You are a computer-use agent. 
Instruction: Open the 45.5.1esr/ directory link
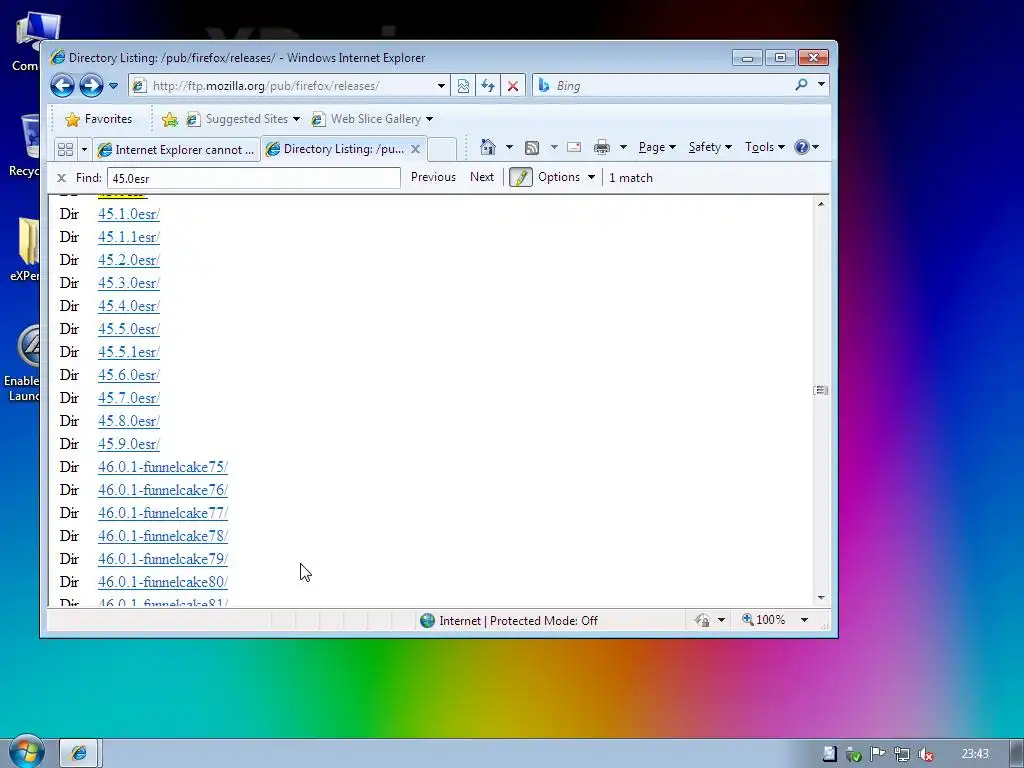(129, 352)
